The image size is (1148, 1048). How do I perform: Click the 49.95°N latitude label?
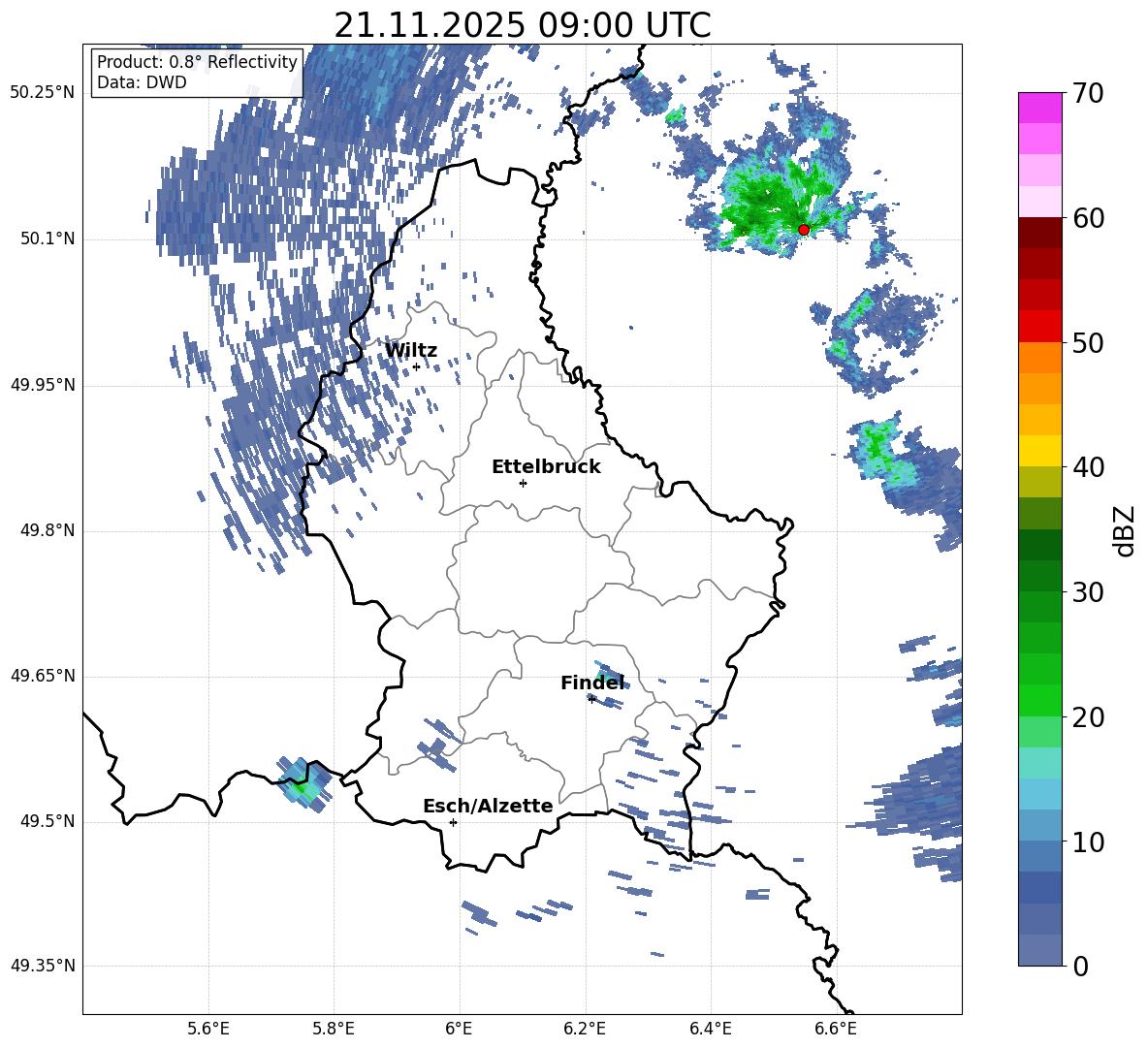43,385
